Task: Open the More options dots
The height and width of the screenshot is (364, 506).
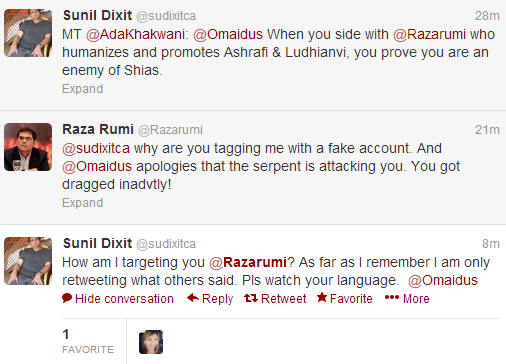Action: pos(392,297)
